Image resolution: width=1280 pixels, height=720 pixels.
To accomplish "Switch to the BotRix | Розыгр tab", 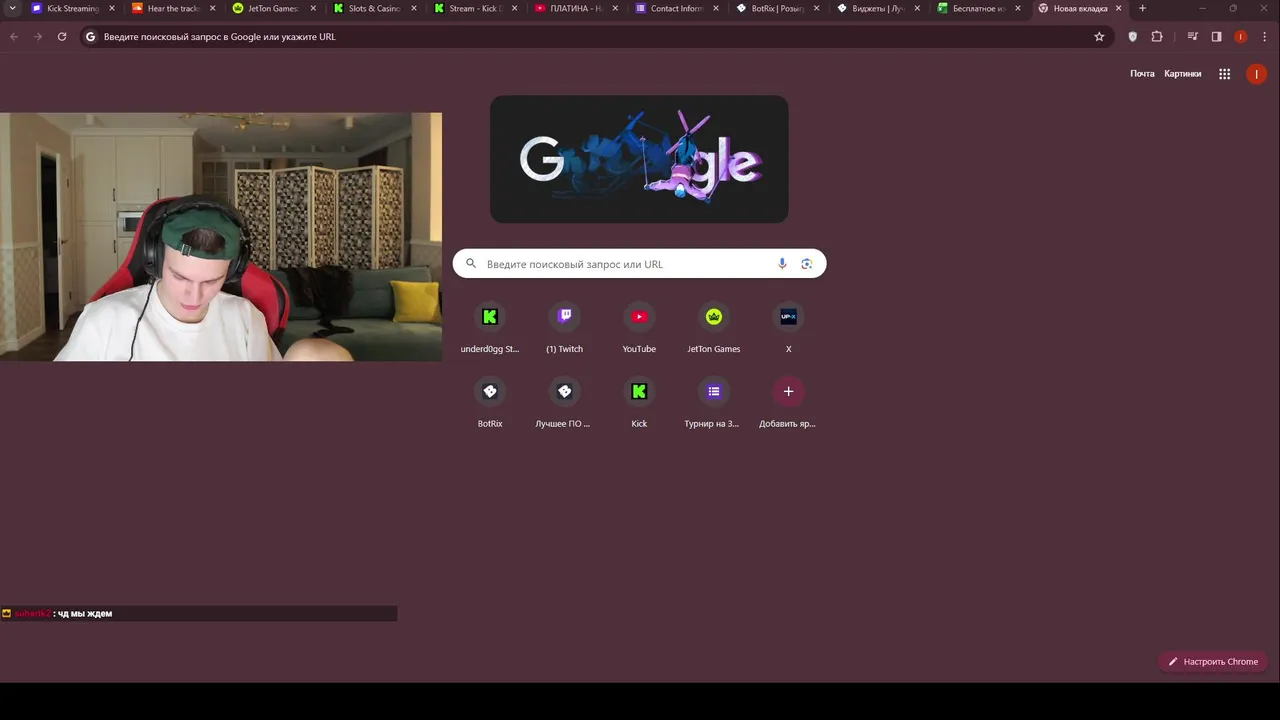I will pyautogui.click(x=778, y=8).
